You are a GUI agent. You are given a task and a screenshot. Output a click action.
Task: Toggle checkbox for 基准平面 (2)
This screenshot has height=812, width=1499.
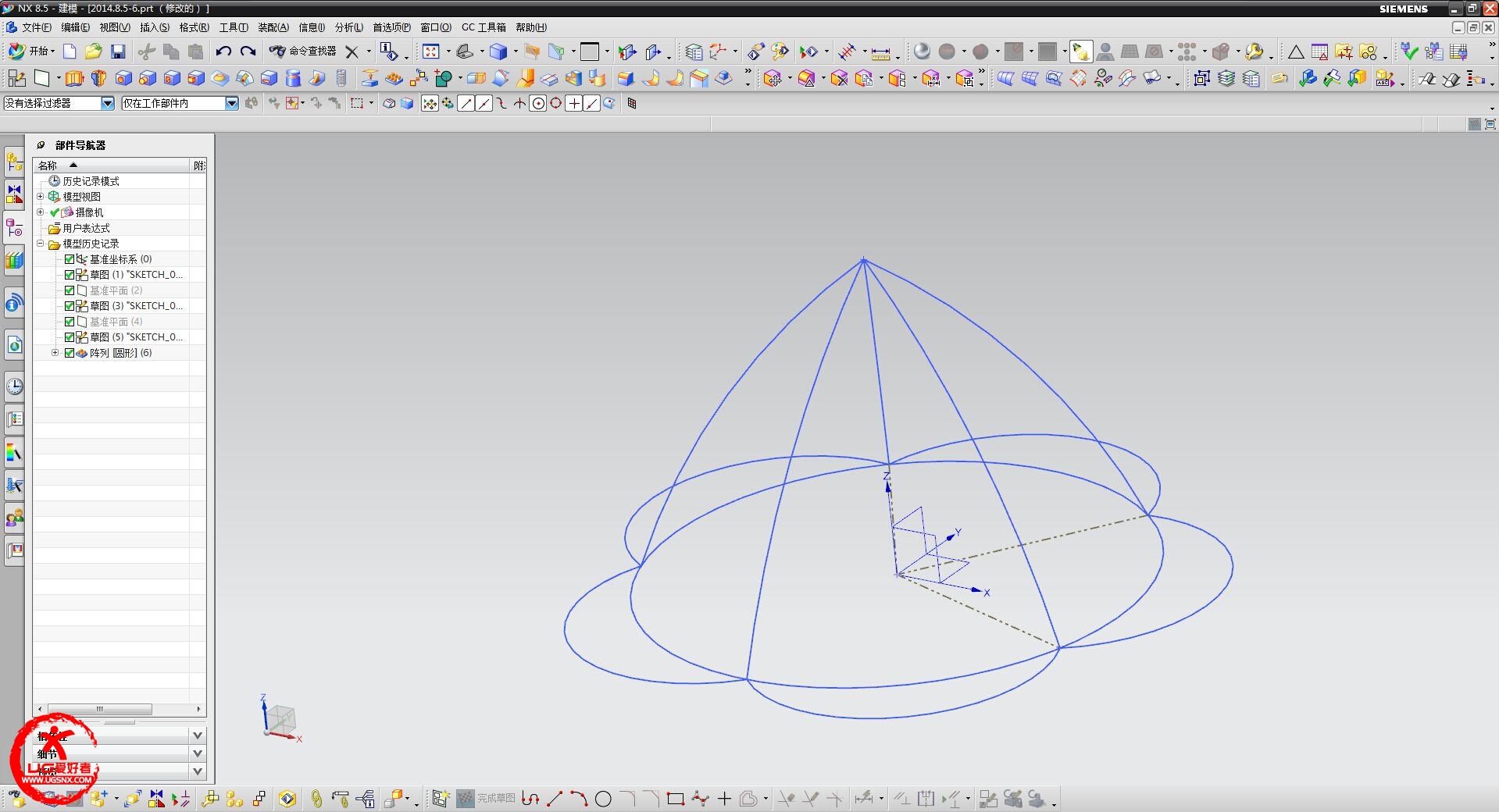coord(70,290)
